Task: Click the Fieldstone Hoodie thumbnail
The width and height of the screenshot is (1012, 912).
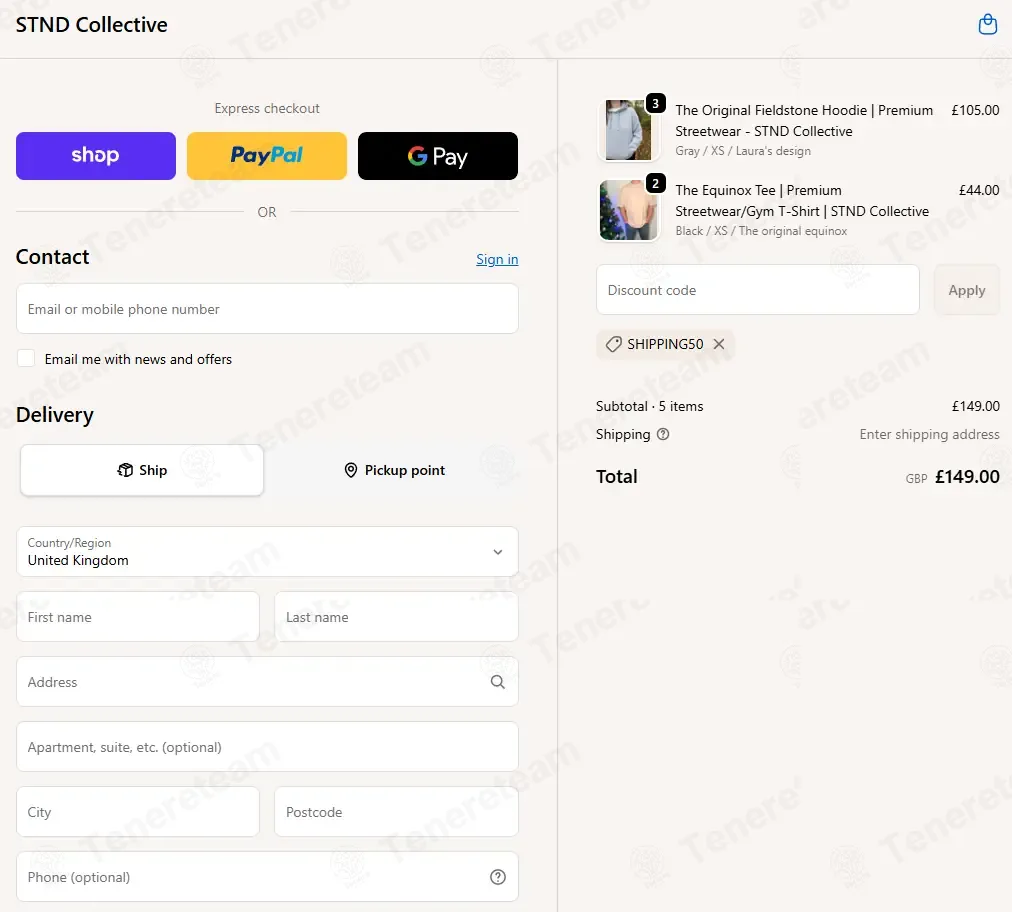Action: (628, 130)
